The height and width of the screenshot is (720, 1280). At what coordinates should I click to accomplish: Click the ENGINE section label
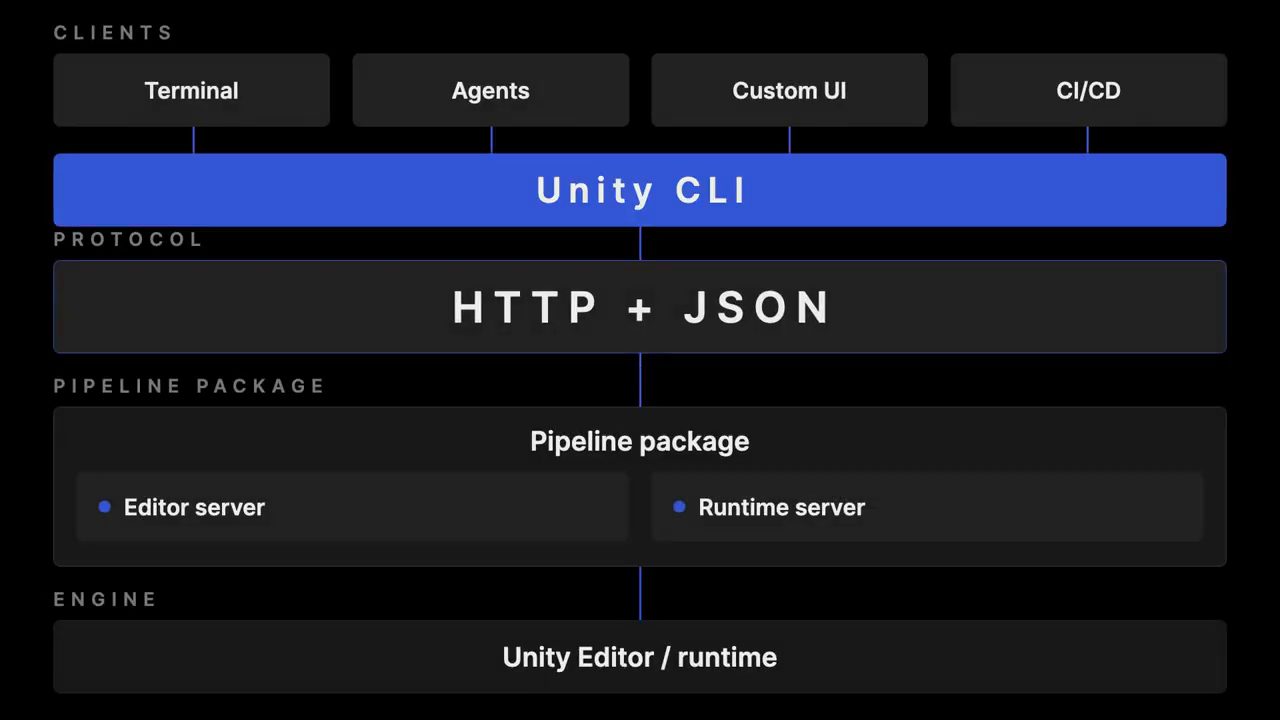coord(105,600)
